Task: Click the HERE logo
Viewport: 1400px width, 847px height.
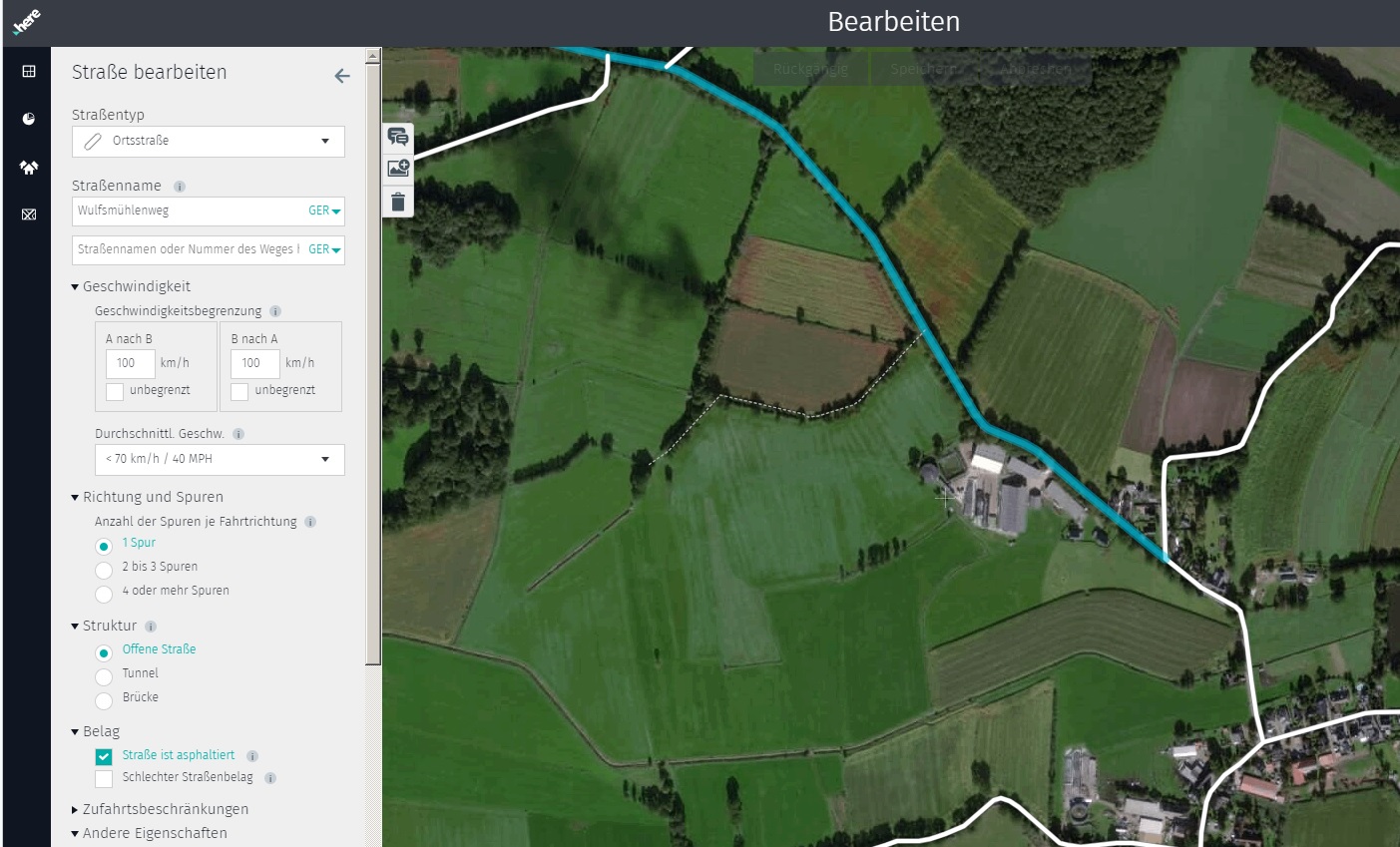Action: tap(26, 22)
